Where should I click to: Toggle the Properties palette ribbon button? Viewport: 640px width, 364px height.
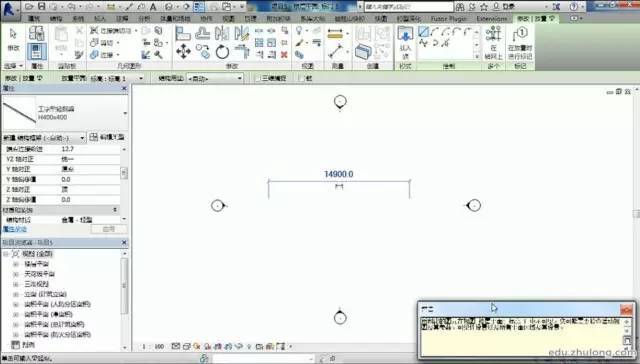point(37,52)
